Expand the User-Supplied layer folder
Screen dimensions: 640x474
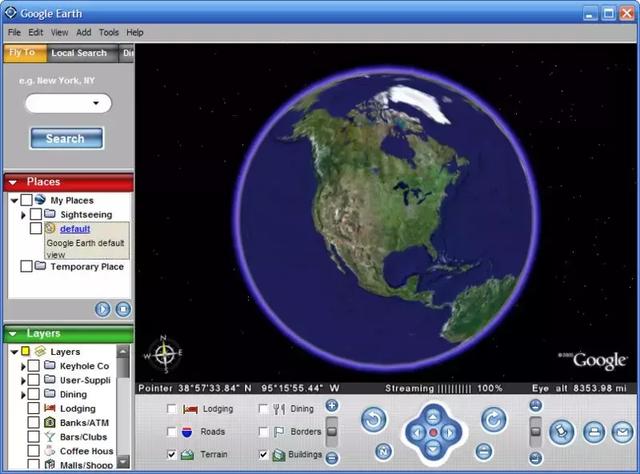[23, 381]
